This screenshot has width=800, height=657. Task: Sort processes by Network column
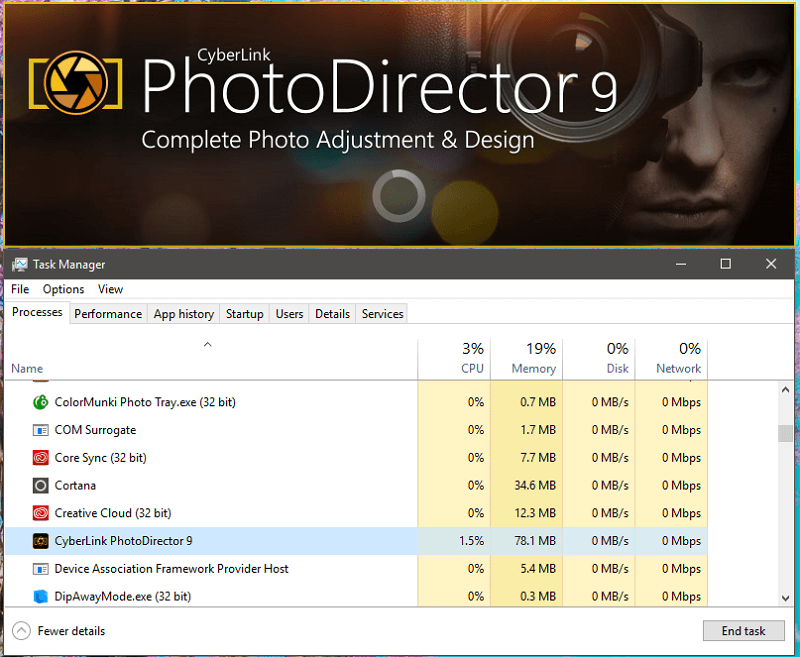click(671, 360)
